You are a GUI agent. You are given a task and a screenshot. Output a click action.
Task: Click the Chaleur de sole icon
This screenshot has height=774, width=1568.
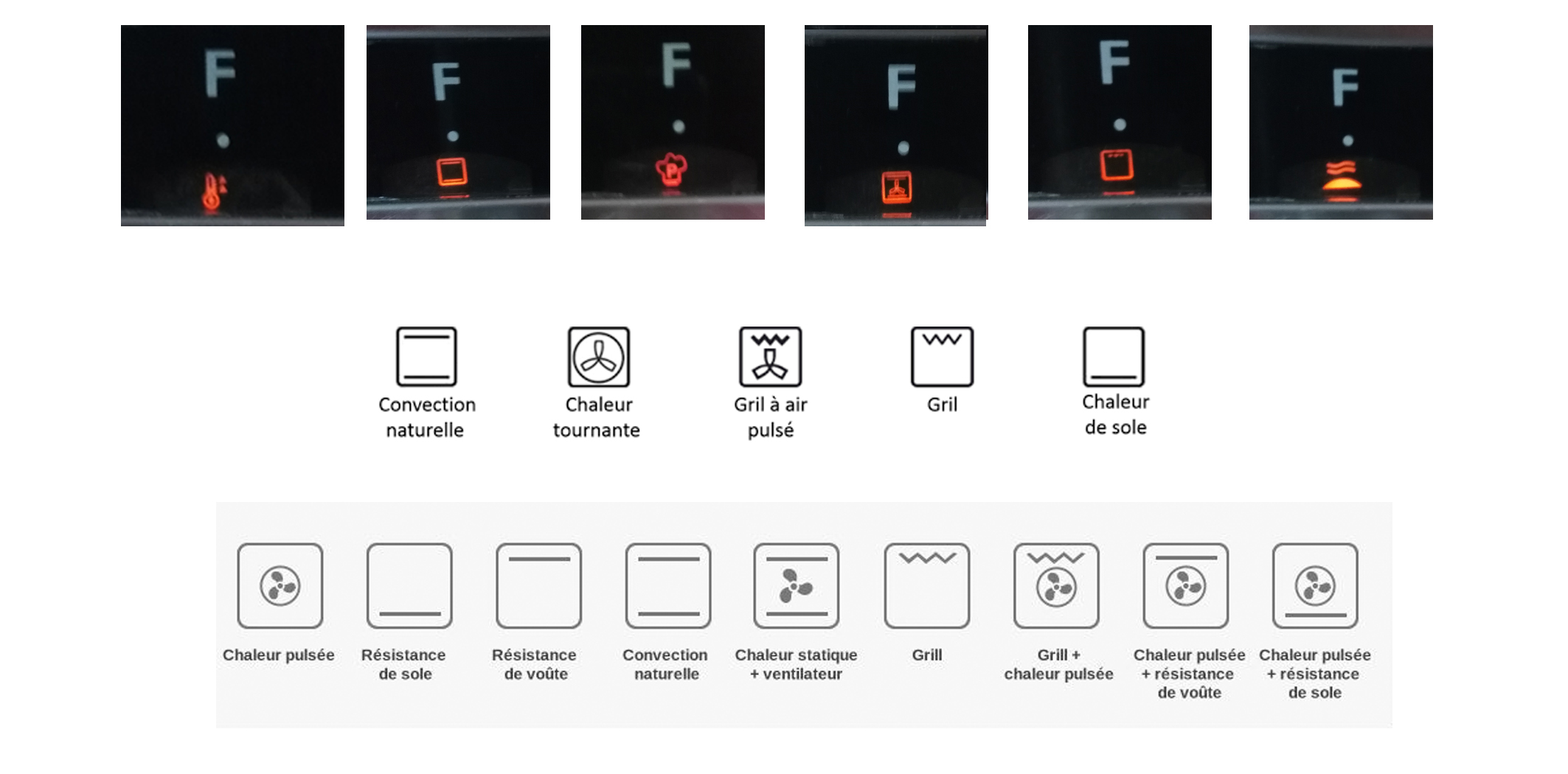point(1114,357)
